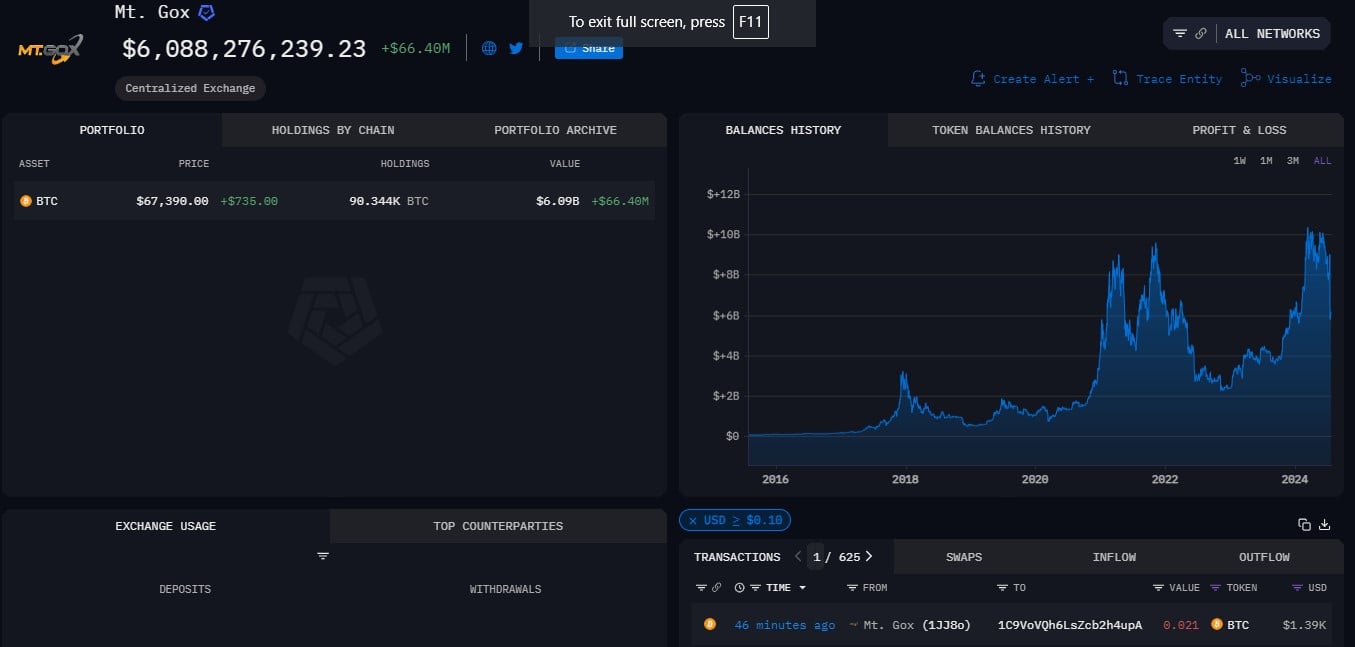1355x647 pixels.
Task: Click the BTC asset name in portfolio
Action: pyautogui.click(x=47, y=201)
